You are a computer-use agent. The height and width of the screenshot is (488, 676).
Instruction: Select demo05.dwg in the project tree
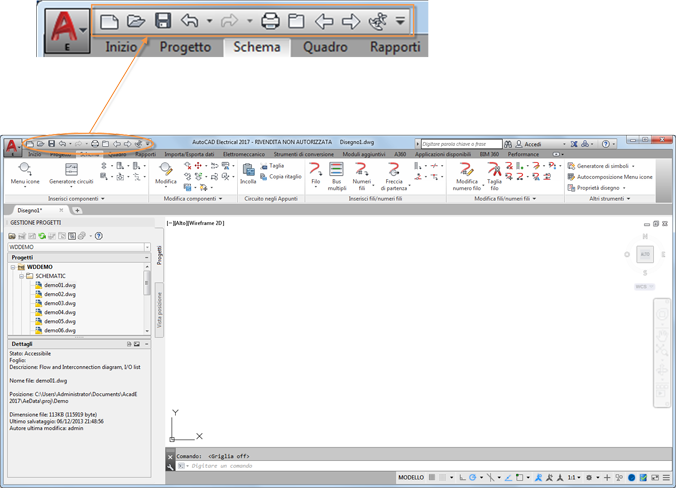coord(56,321)
